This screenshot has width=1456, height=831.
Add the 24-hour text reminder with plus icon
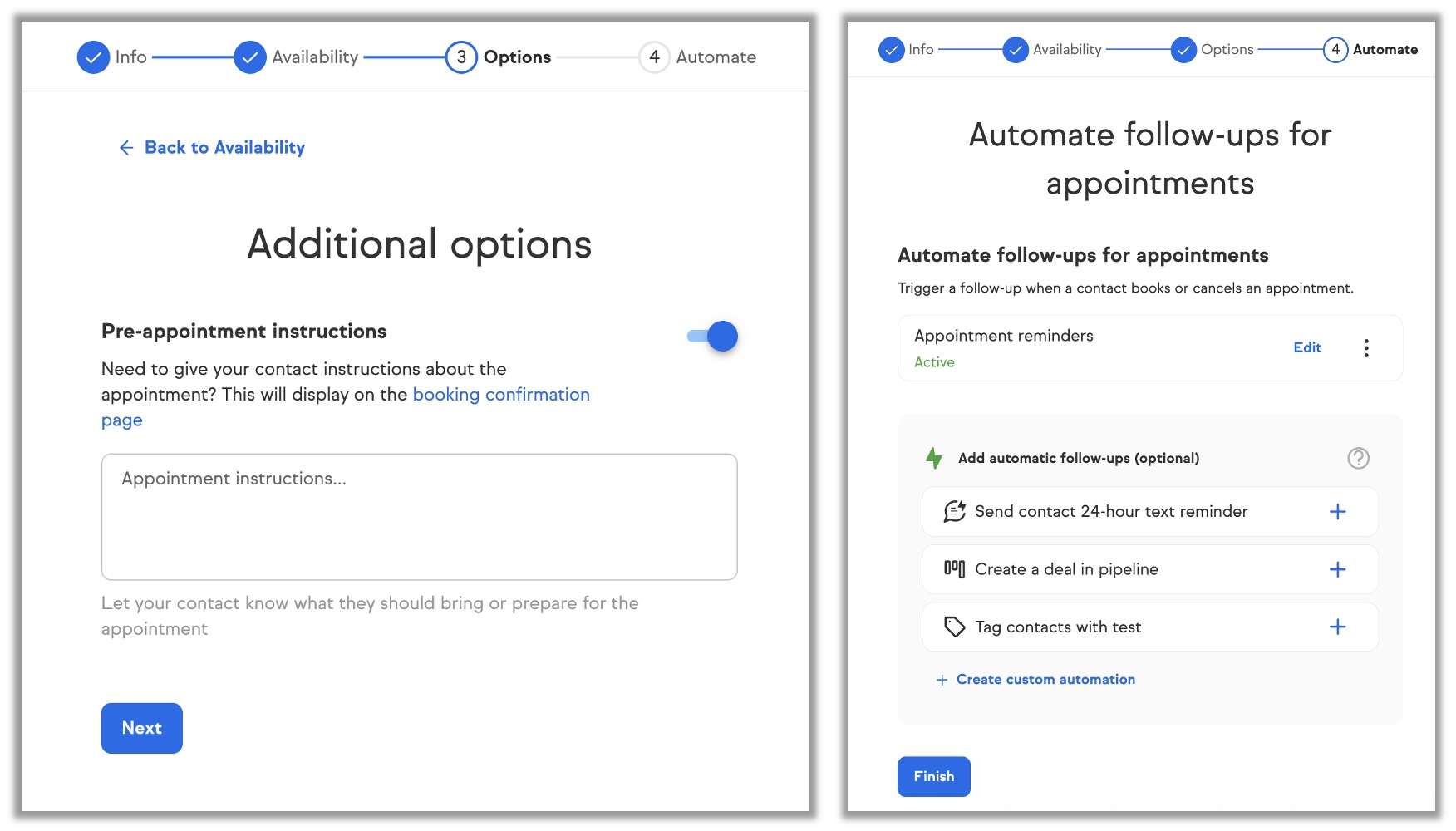pos(1337,512)
